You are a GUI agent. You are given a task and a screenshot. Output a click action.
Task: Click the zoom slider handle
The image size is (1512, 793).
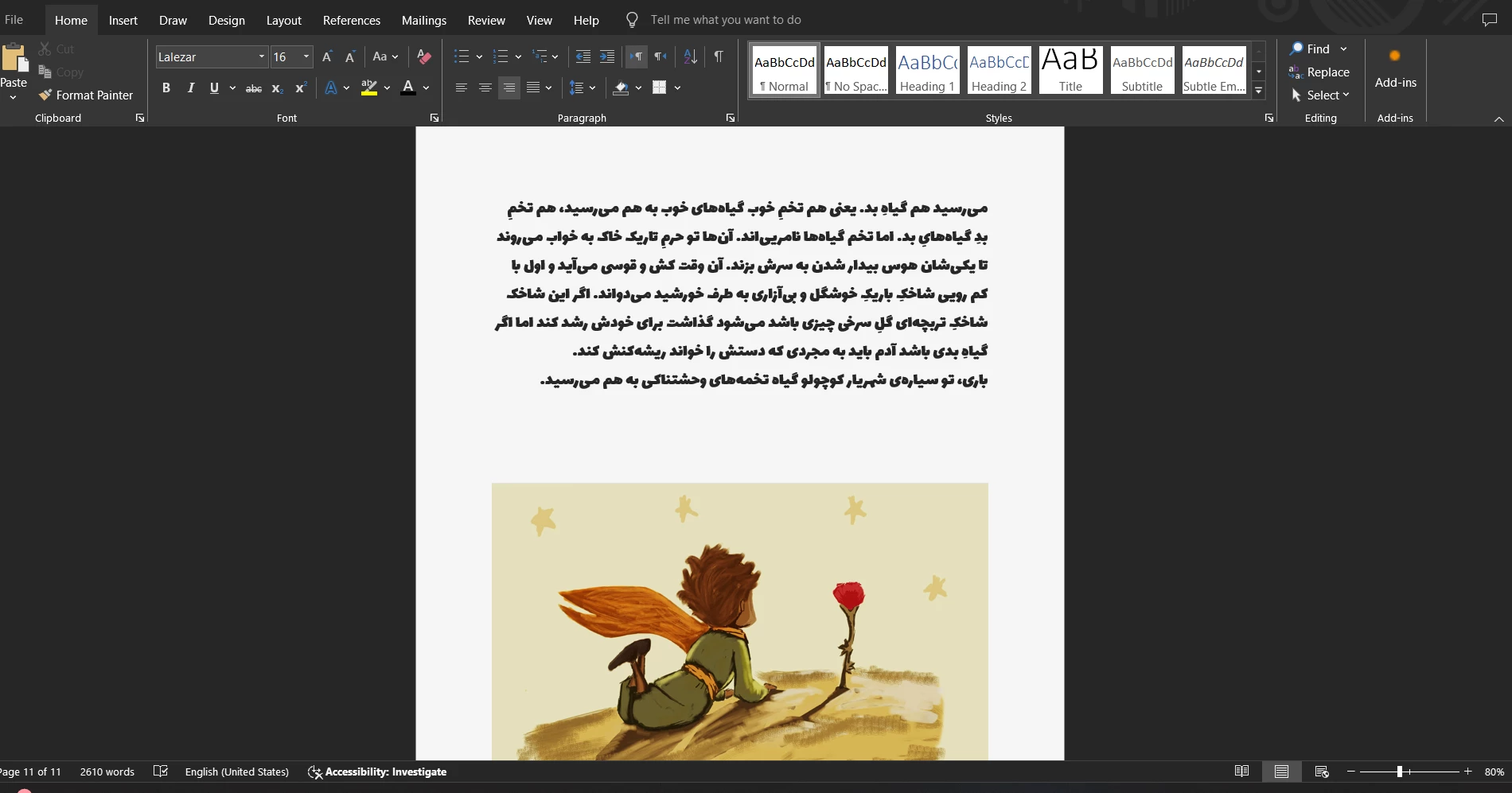1399,772
